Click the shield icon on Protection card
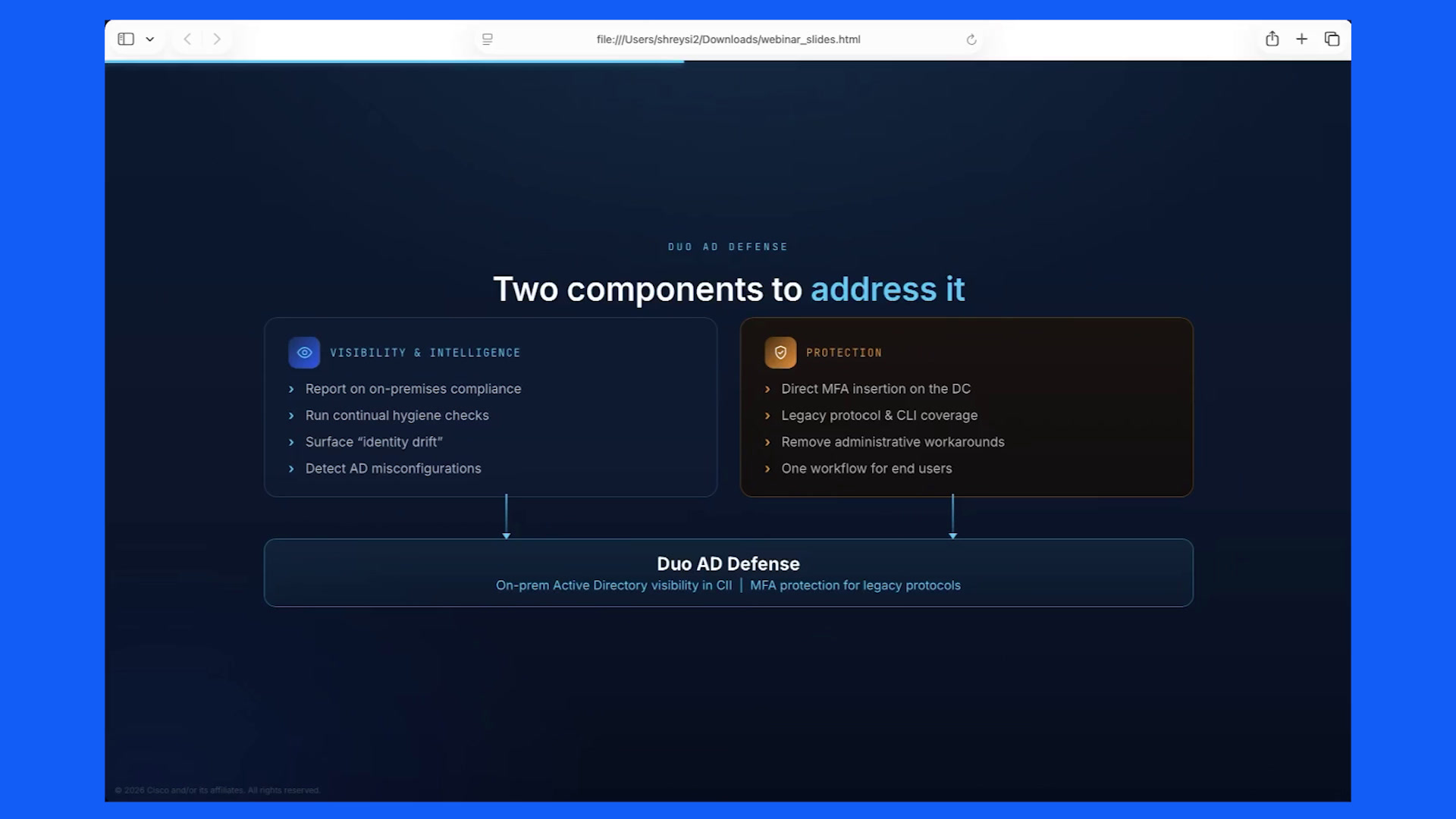Image resolution: width=1456 pixels, height=819 pixels. pyautogui.click(x=780, y=353)
